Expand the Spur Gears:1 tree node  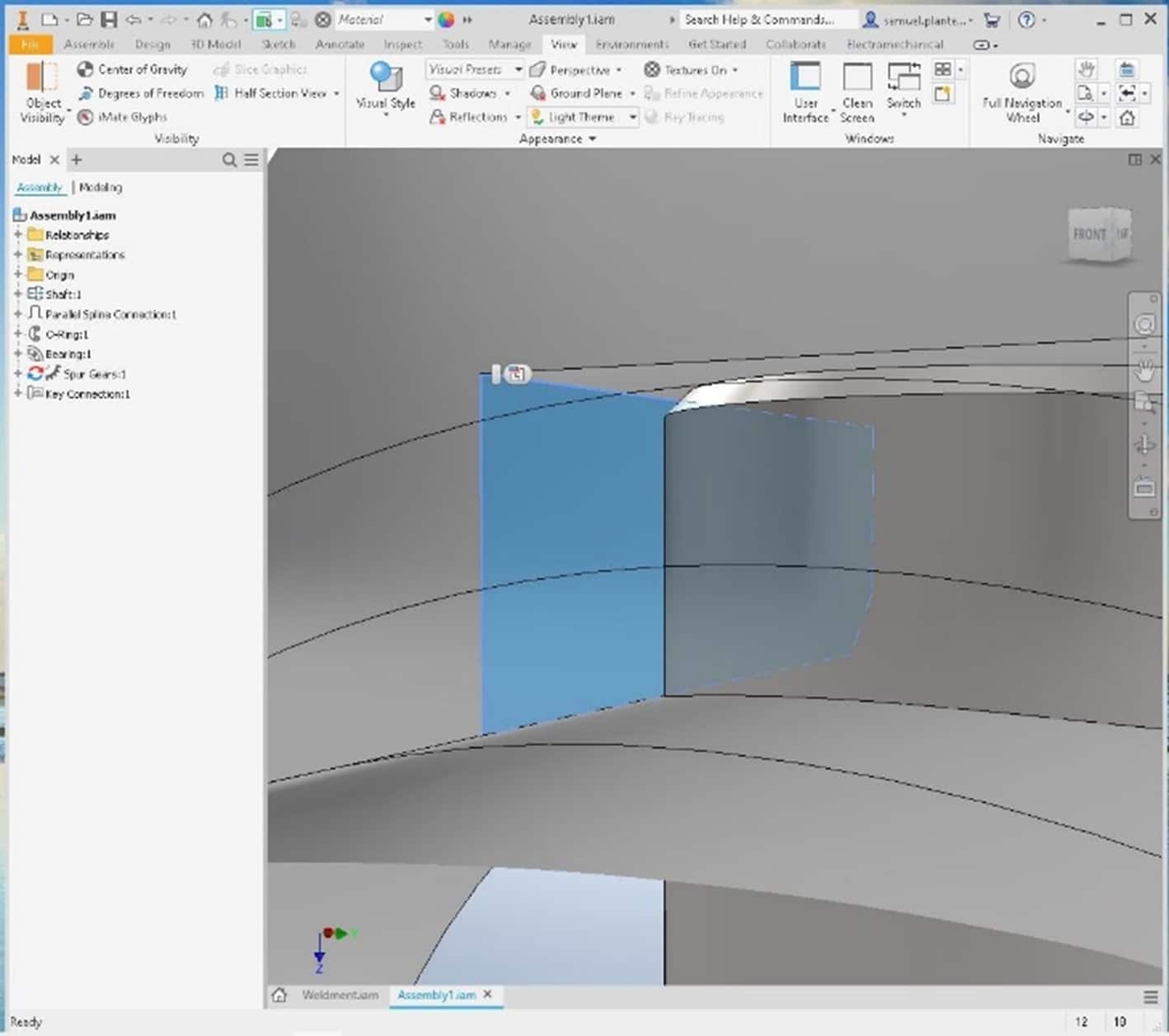(x=16, y=373)
